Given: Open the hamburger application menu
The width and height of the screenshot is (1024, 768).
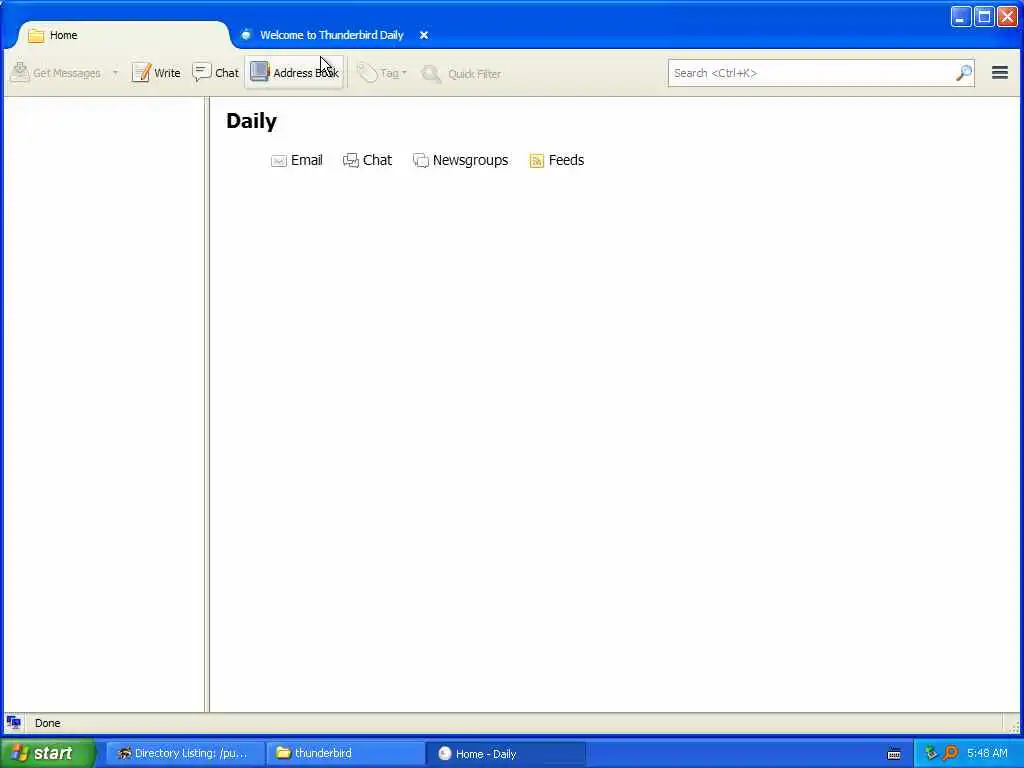Looking at the screenshot, I should (x=1000, y=72).
